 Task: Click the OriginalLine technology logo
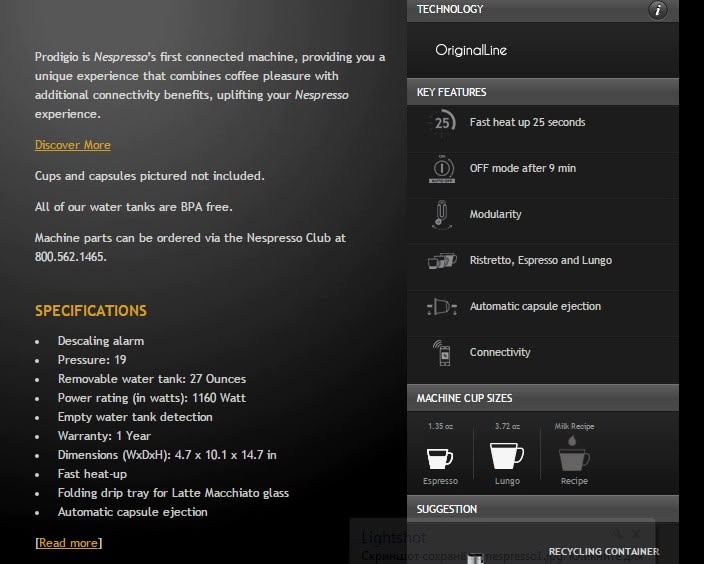coord(471,50)
